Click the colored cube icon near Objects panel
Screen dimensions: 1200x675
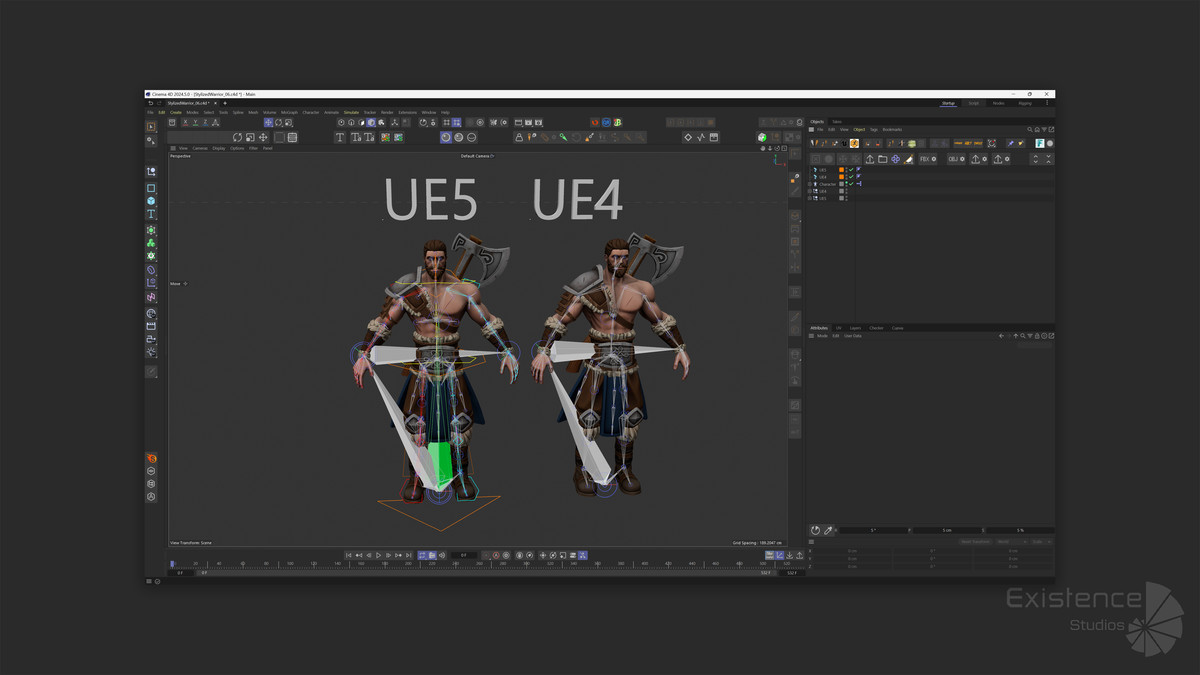pyautogui.click(x=762, y=137)
